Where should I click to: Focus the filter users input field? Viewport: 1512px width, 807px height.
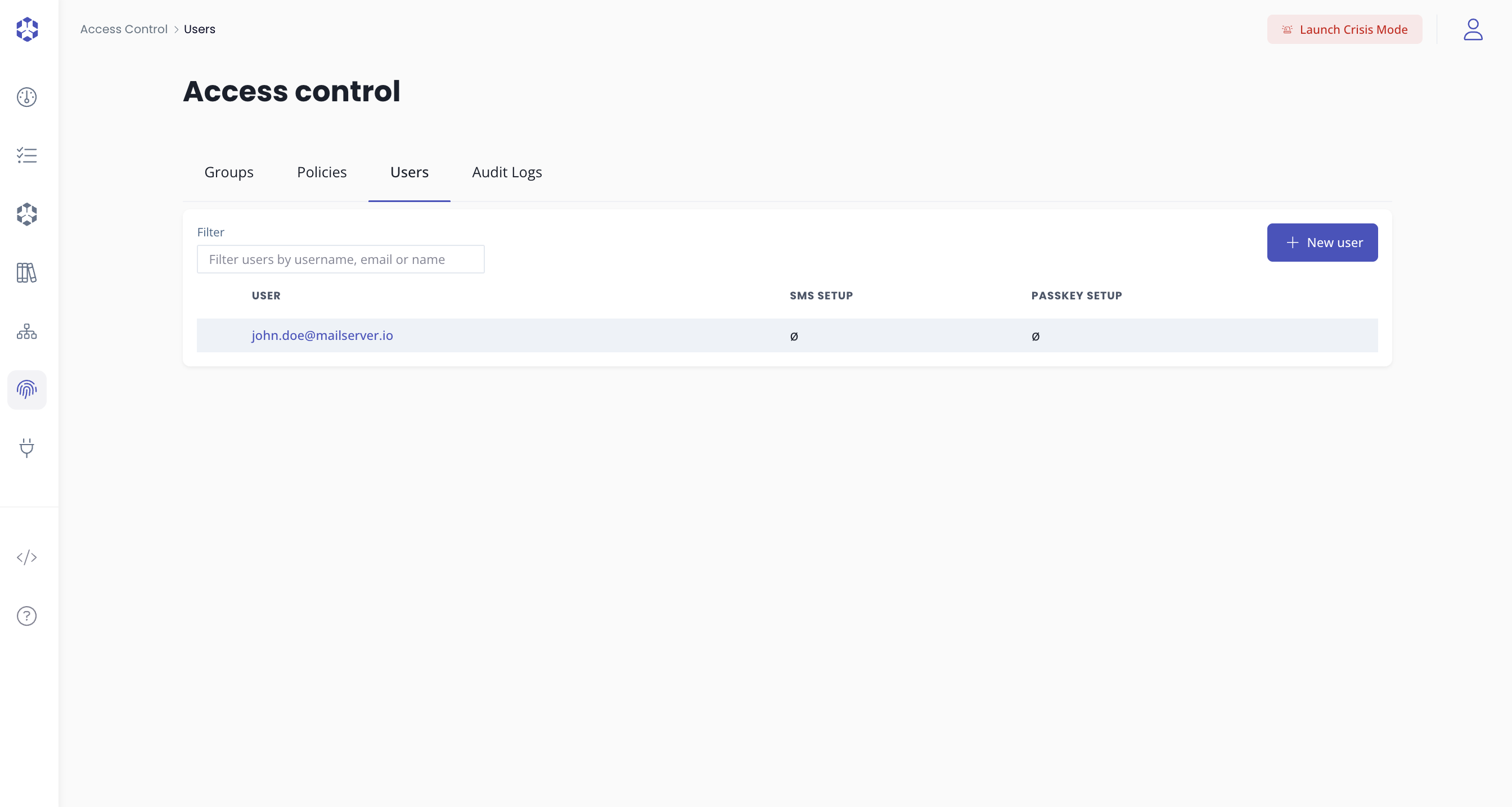(340, 259)
